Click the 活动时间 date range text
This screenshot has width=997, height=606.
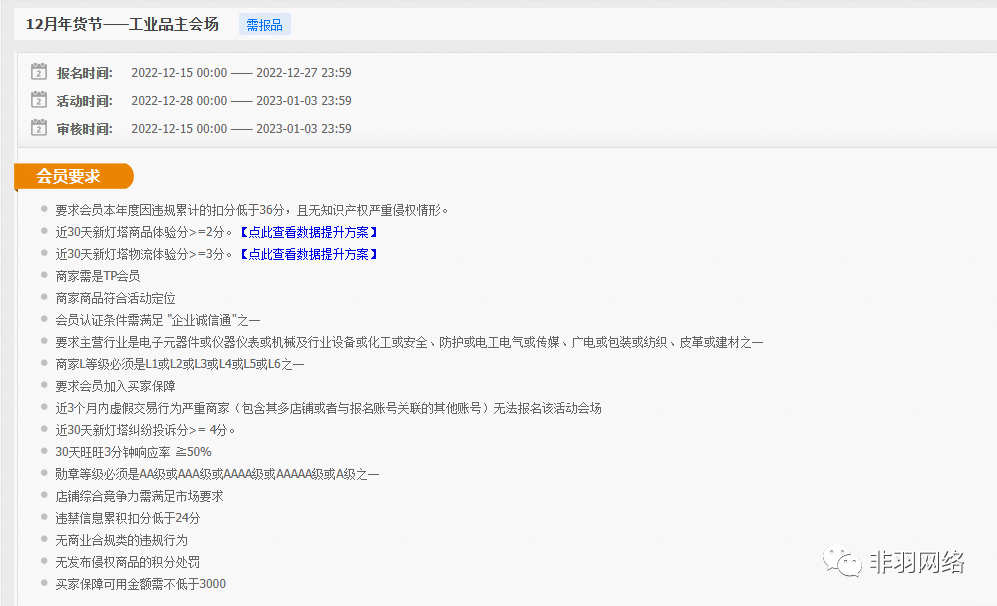(241, 101)
